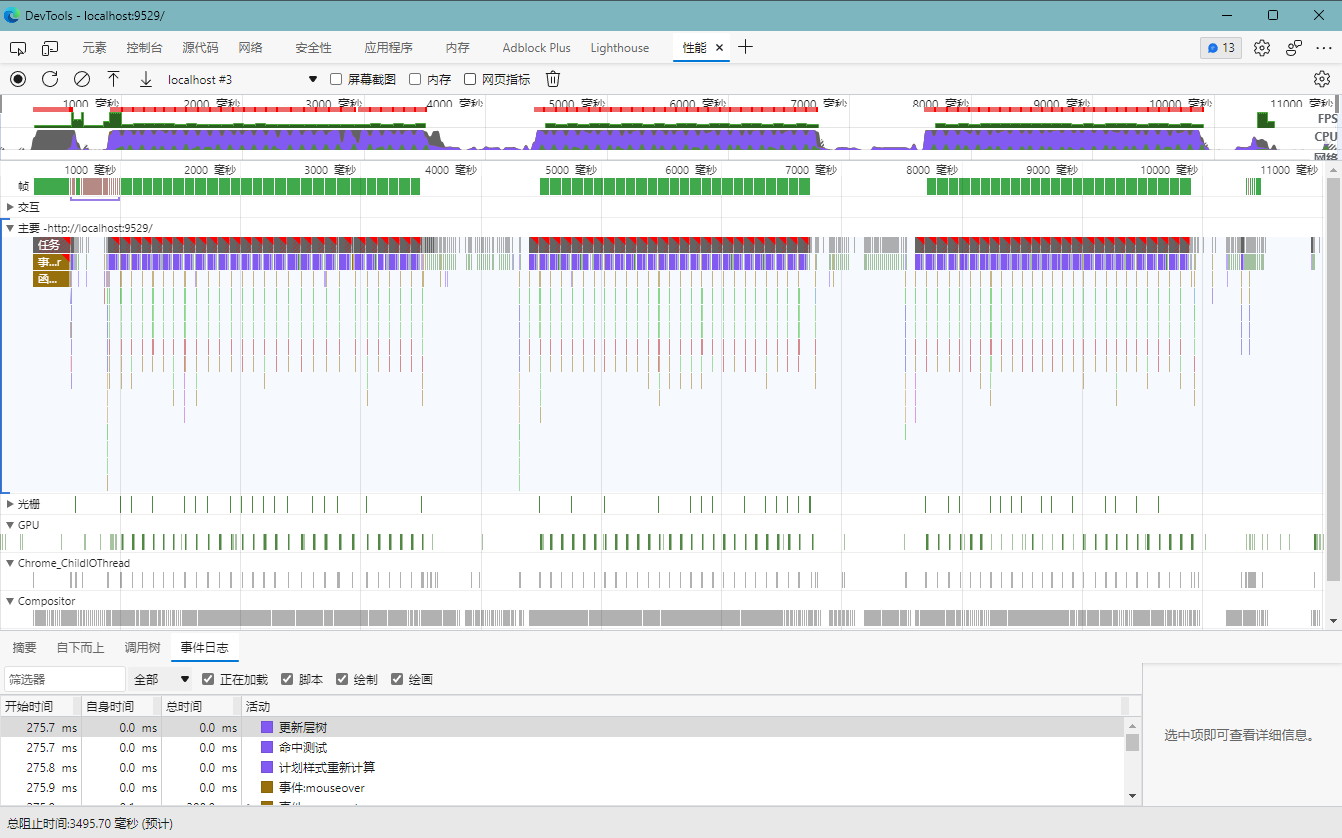Viewport: 1342px width, 838px height.
Task: Toggle device emulation icon
Action: tap(50, 48)
